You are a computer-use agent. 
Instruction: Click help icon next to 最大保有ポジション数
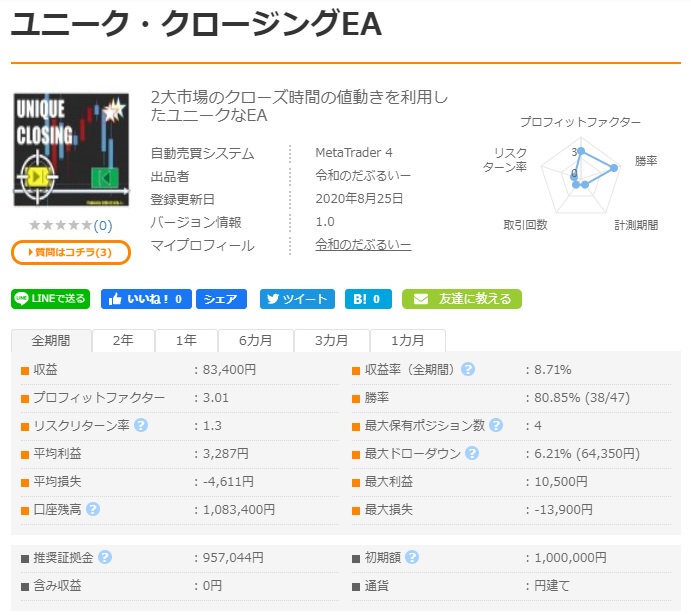pos(496,425)
